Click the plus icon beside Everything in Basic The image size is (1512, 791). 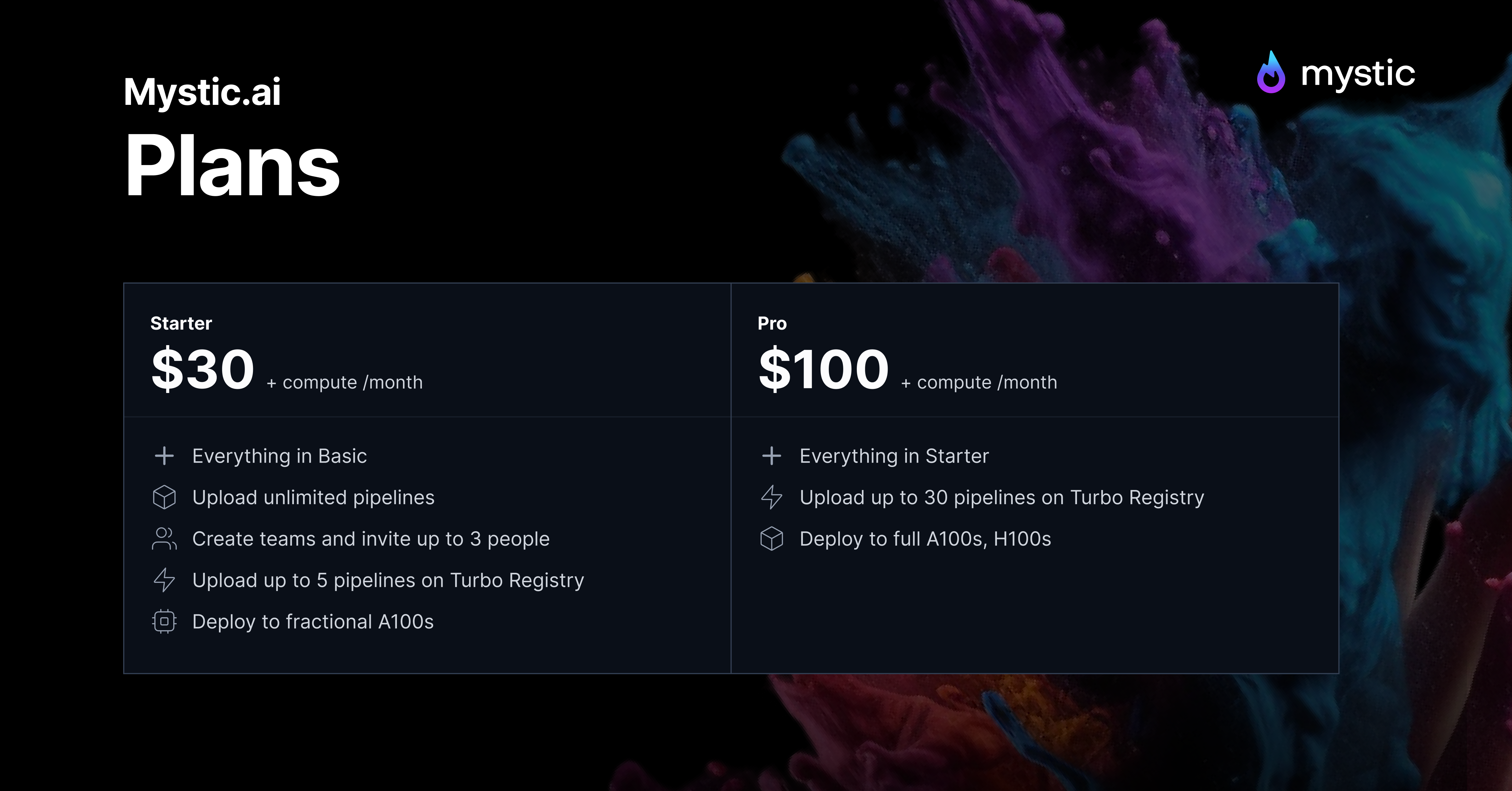coord(164,456)
